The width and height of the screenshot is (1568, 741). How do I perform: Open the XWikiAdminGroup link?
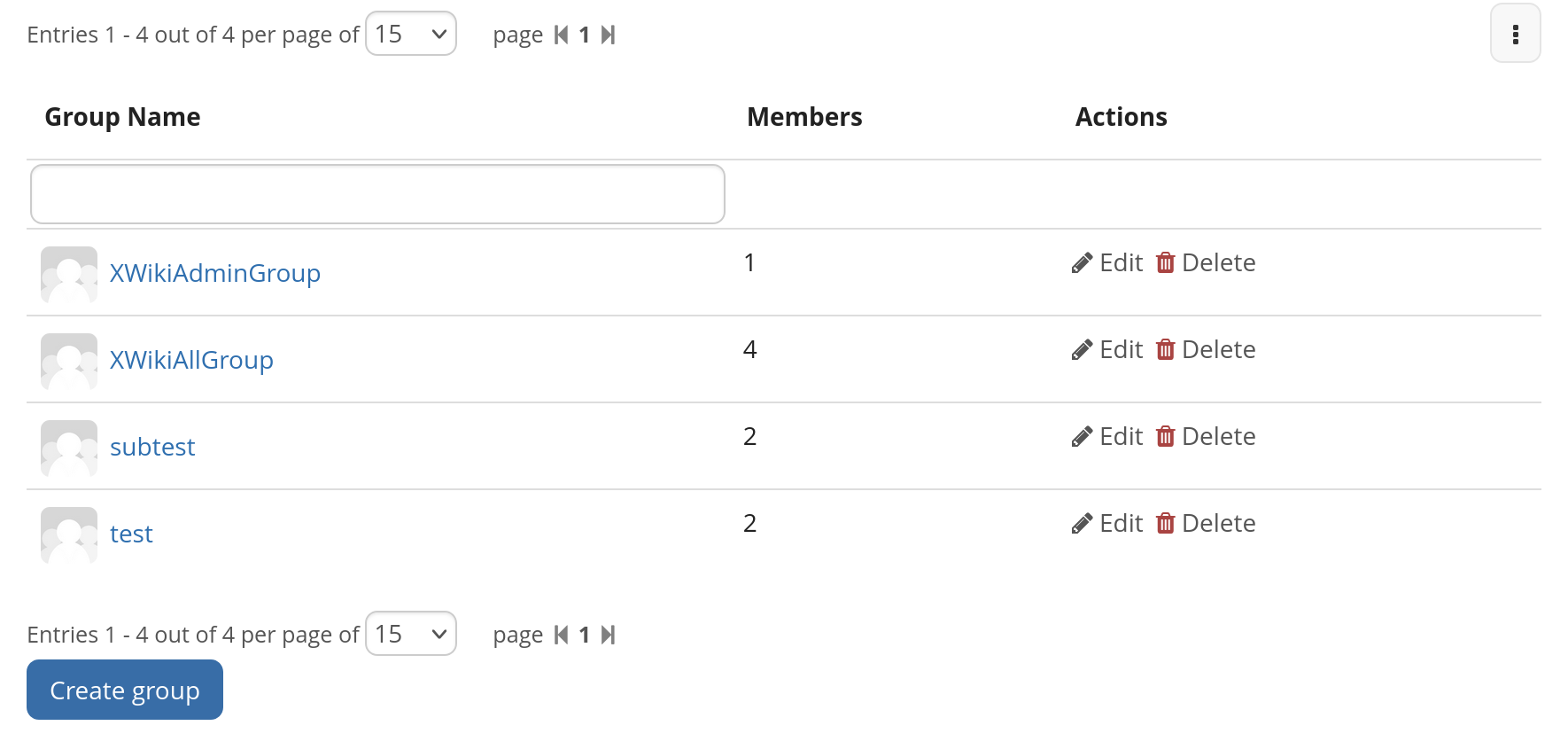[x=215, y=273]
